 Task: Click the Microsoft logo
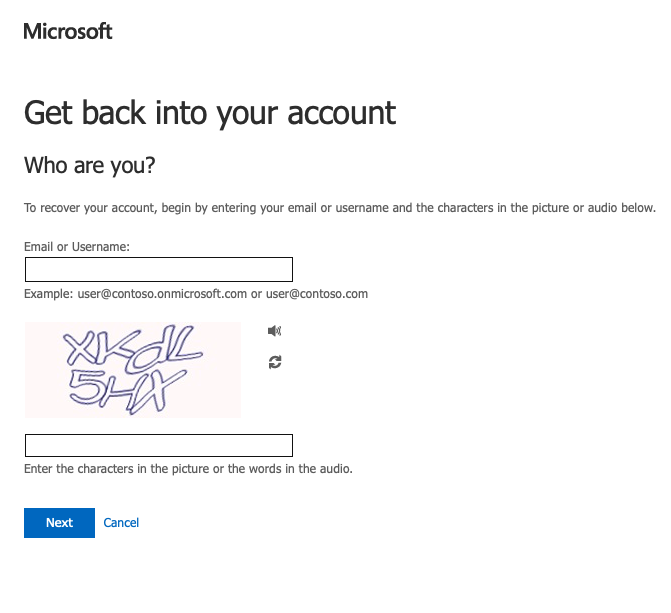point(68,31)
